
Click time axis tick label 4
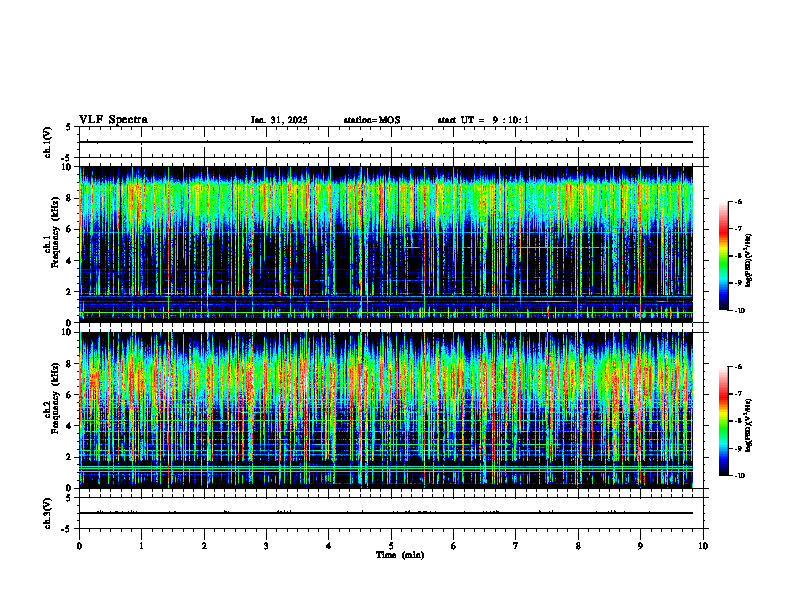point(329,546)
